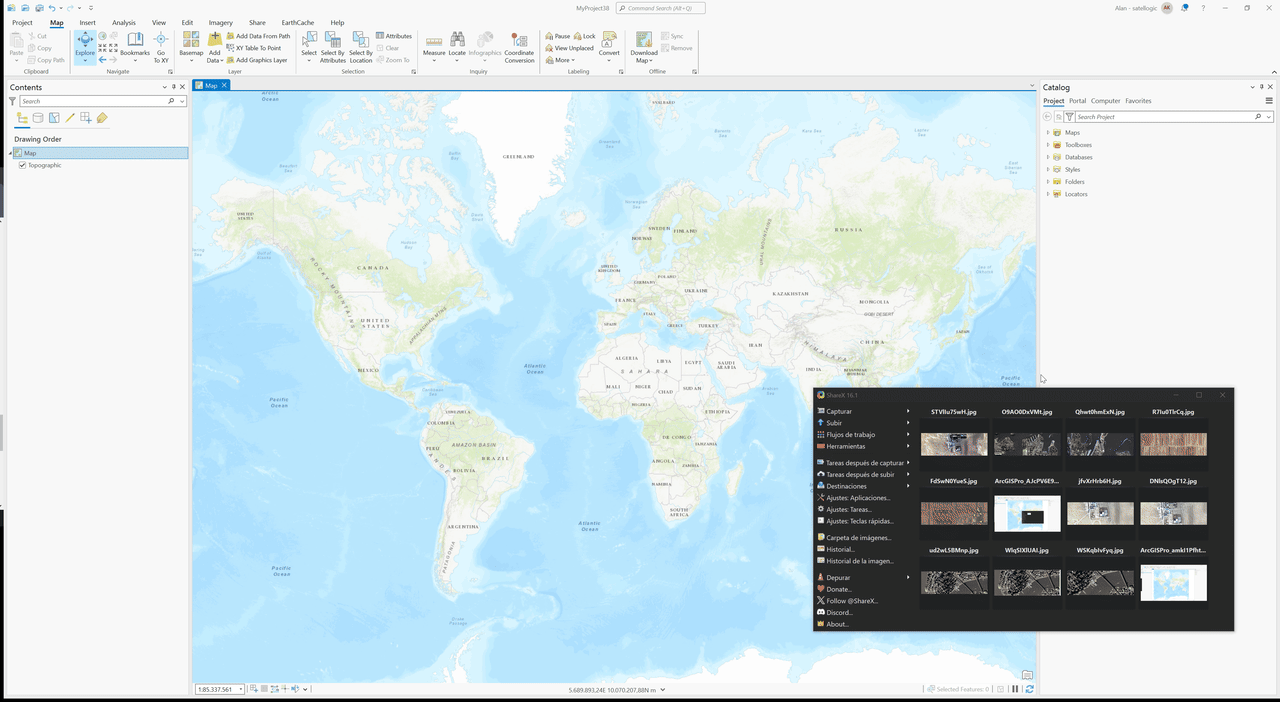Select the STVIlu75wH.jpg thumbnail in ShareX
1280x702 pixels.
pyautogui.click(x=953, y=444)
